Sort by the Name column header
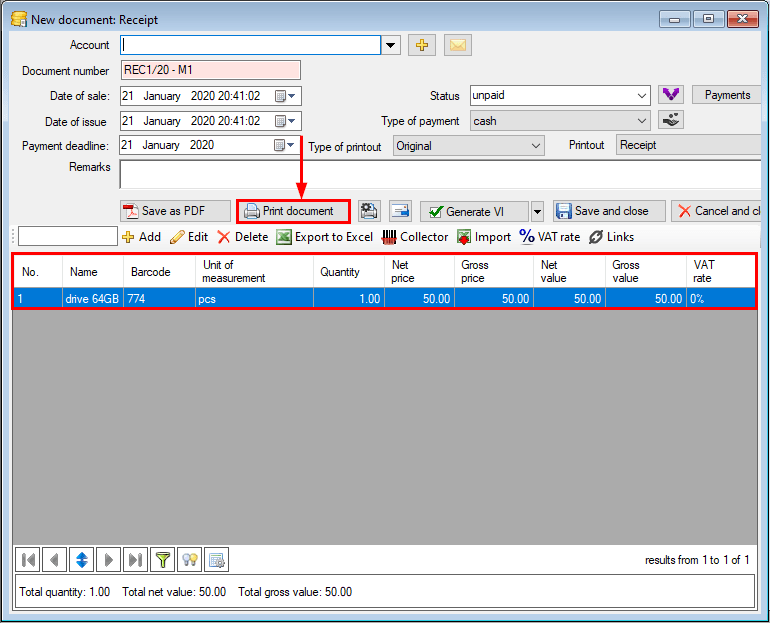Viewport: 770px width, 623px height. click(x=92, y=271)
